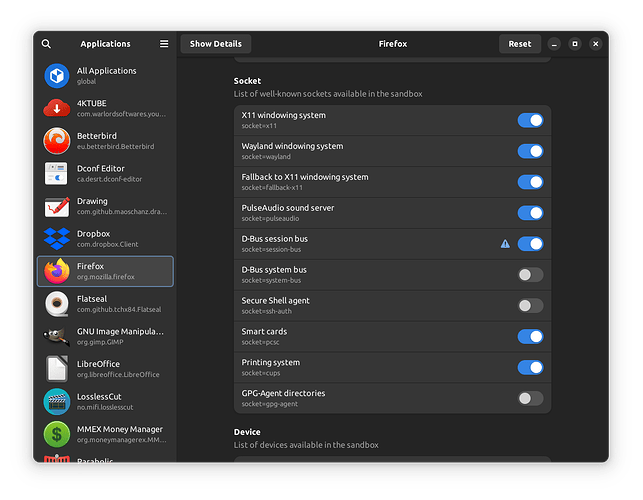This screenshot has height=500, width=643.
Task: Select Flatseal in the application list
Action: click(105, 304)
